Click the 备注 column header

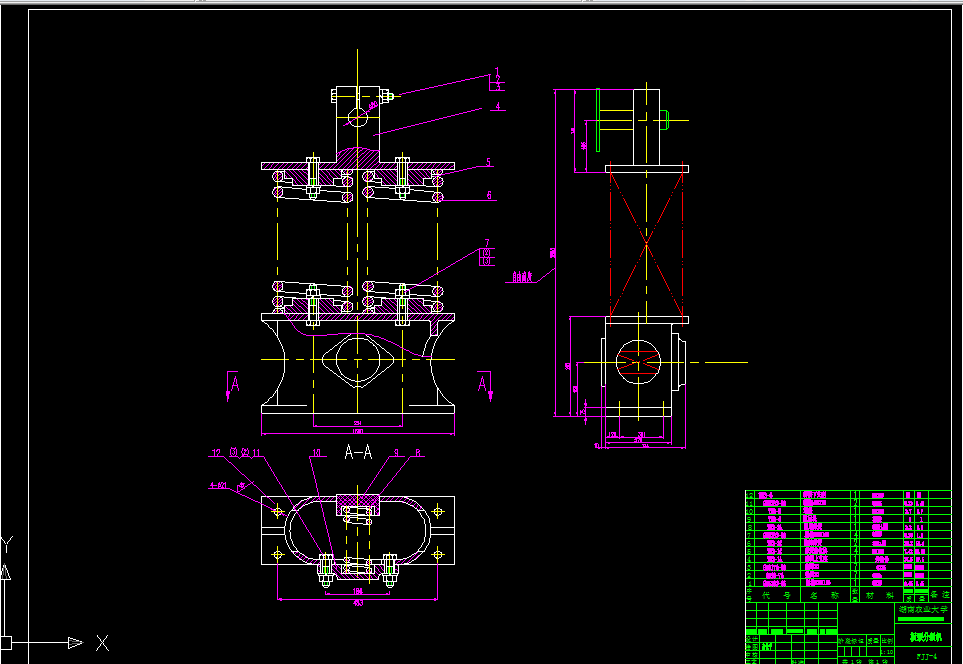tap(940, 595)
